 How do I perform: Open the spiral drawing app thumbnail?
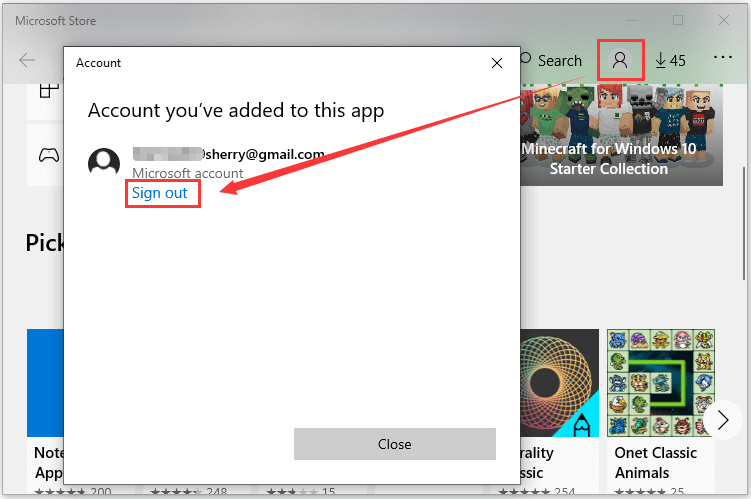point(559,383)
